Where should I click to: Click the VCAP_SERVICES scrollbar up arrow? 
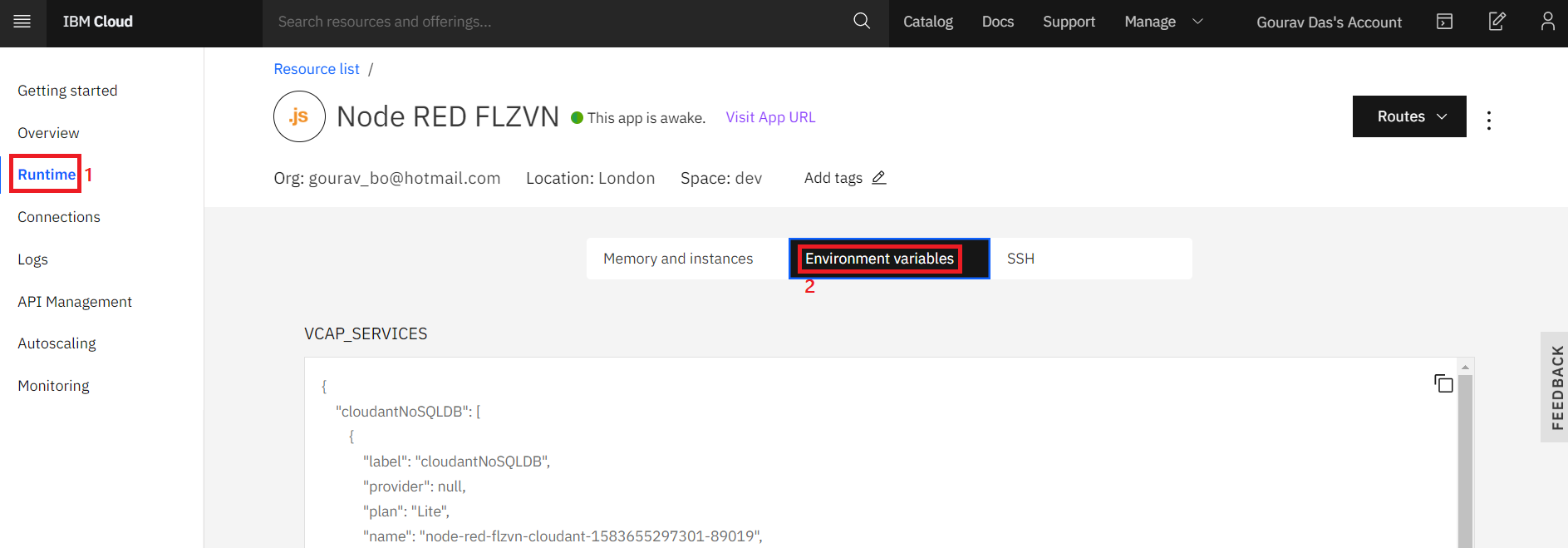point(1465,367)
